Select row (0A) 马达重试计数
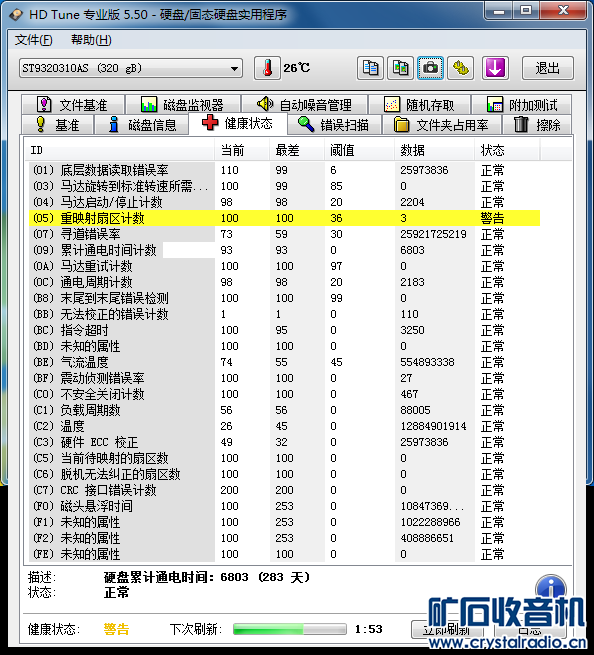Screen dimensions: 594x655 click(284, 266)
